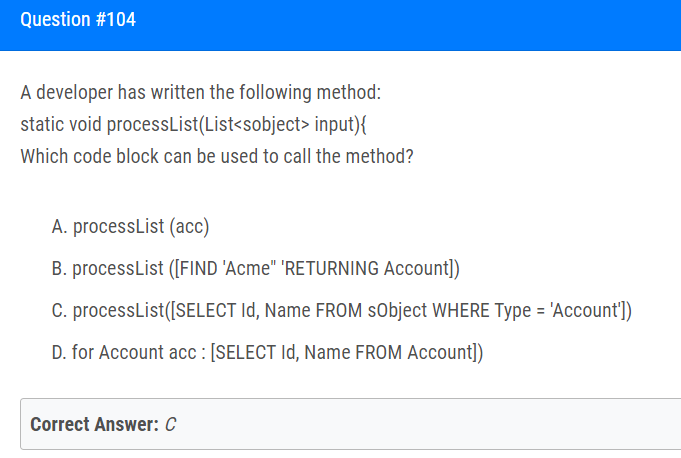This screenshot has width=681, height=458.
Task: Click the '(acc)' argument in option A
Action: point(189,227)
